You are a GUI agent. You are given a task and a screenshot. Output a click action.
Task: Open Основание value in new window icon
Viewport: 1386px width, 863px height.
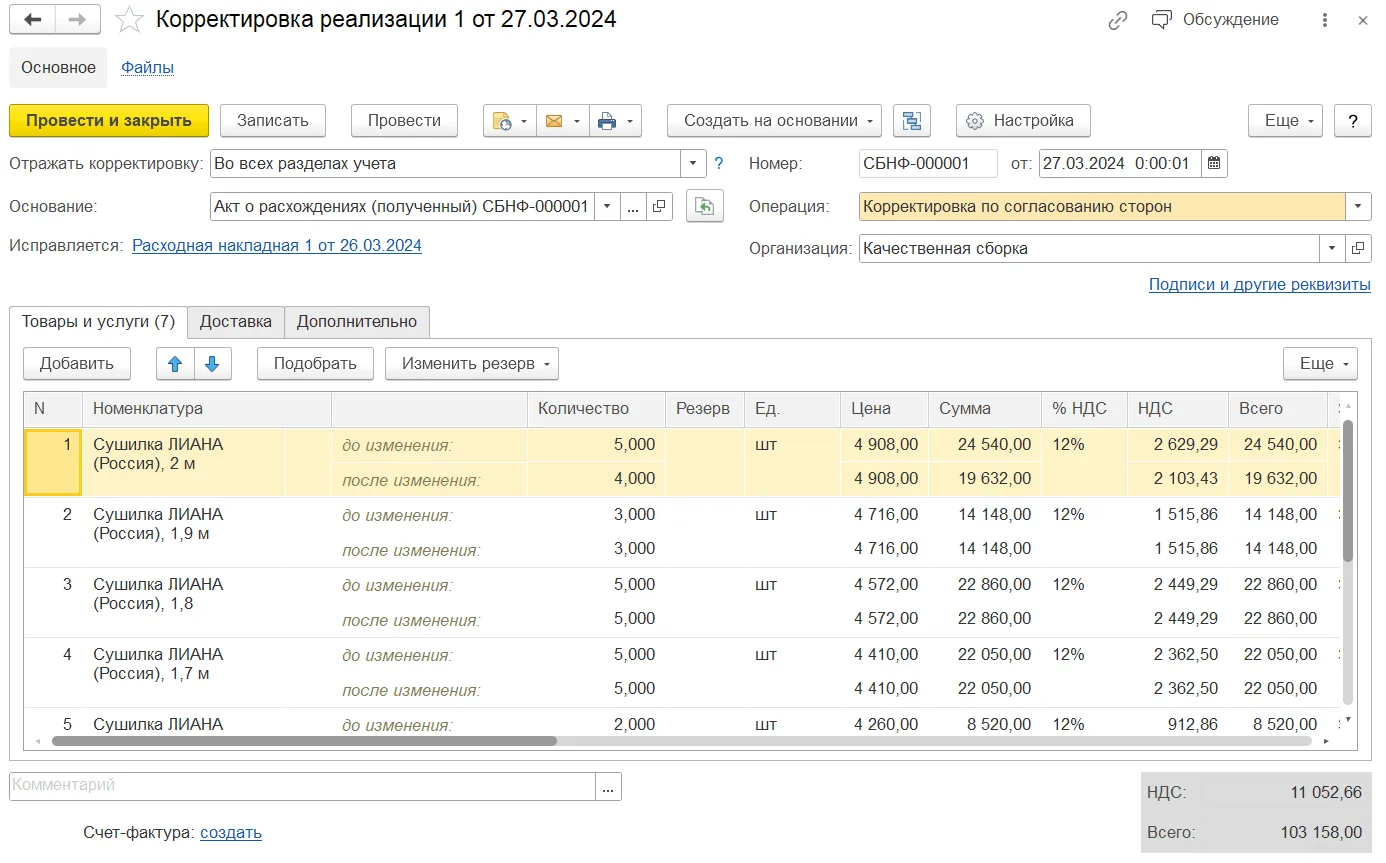click(x=659, y=206)
